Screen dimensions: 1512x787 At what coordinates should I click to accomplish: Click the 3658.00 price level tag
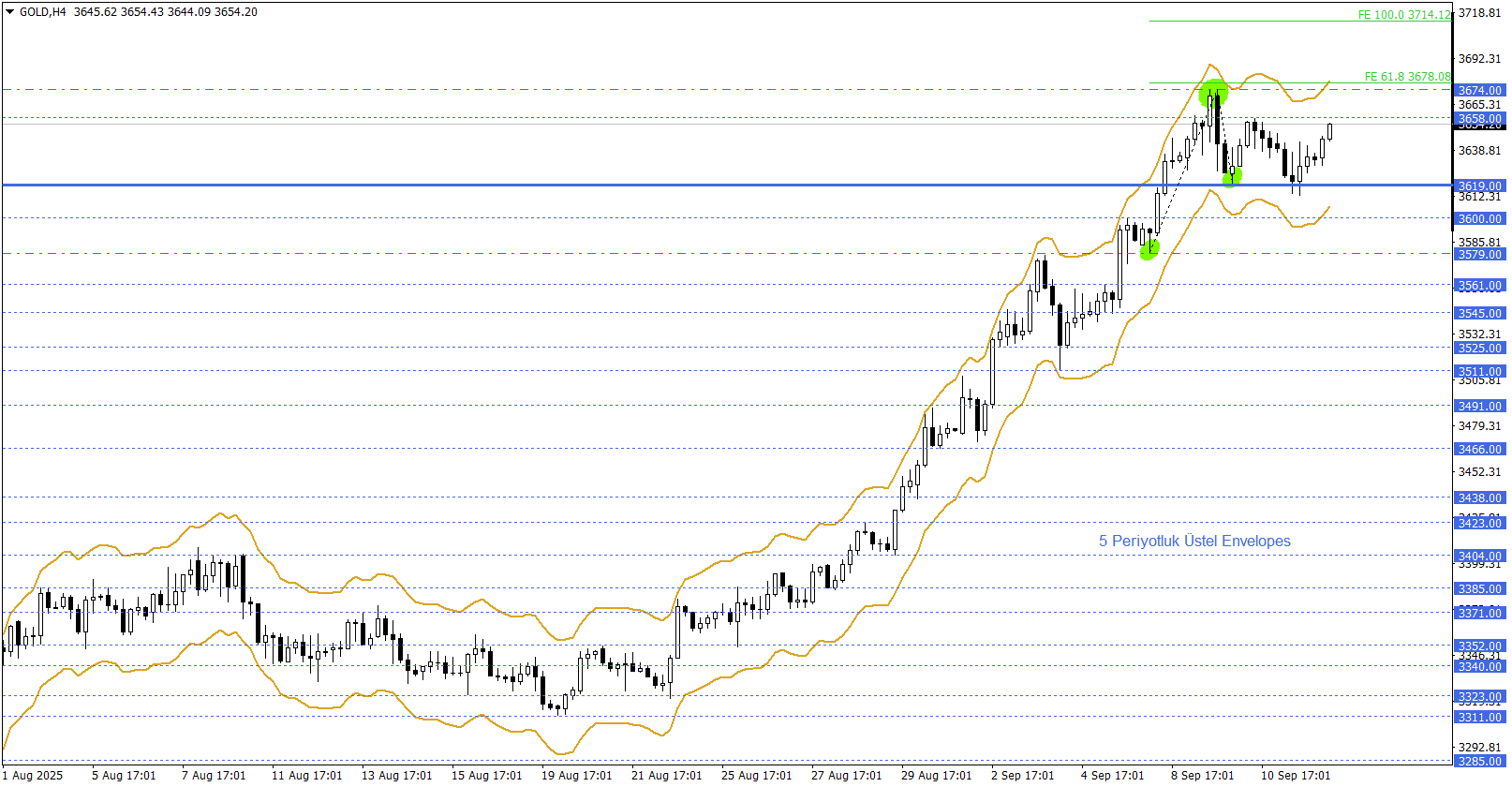[x=1480, y=119]
